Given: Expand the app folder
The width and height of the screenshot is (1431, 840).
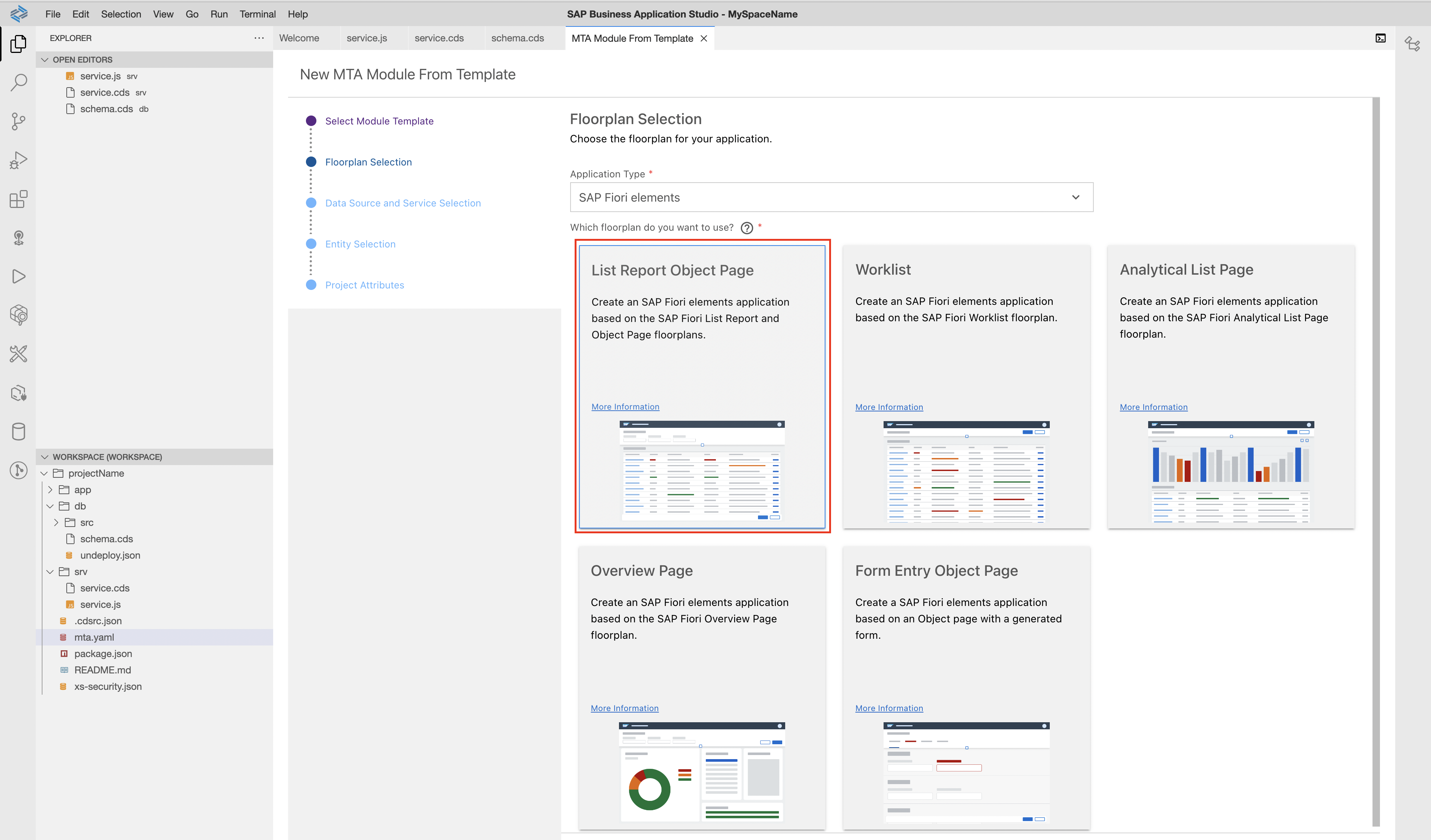Looking at the screenshot, I should coord(50,490).
